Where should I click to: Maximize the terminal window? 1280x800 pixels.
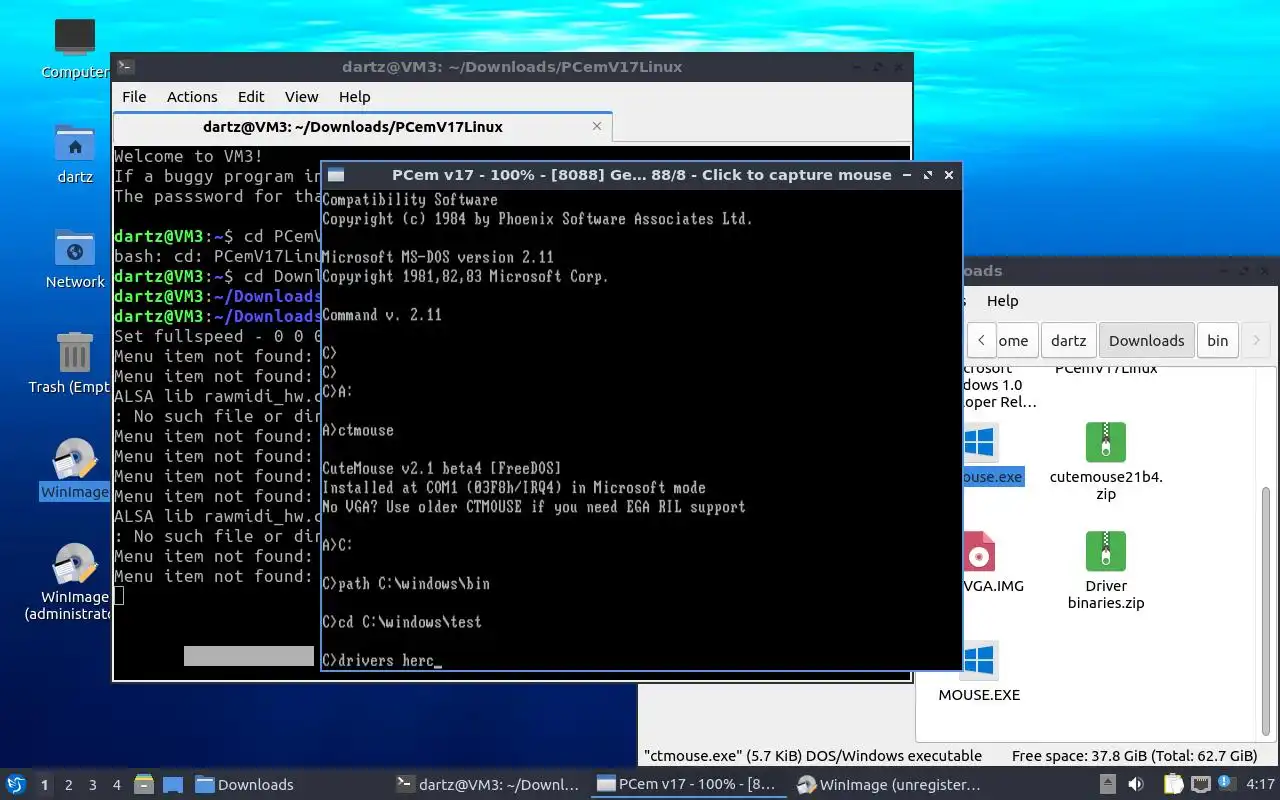tap(877, 67)
